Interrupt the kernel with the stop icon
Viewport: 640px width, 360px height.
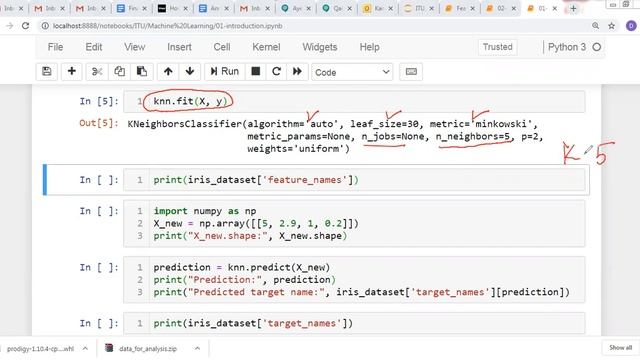tap(256, 71)
